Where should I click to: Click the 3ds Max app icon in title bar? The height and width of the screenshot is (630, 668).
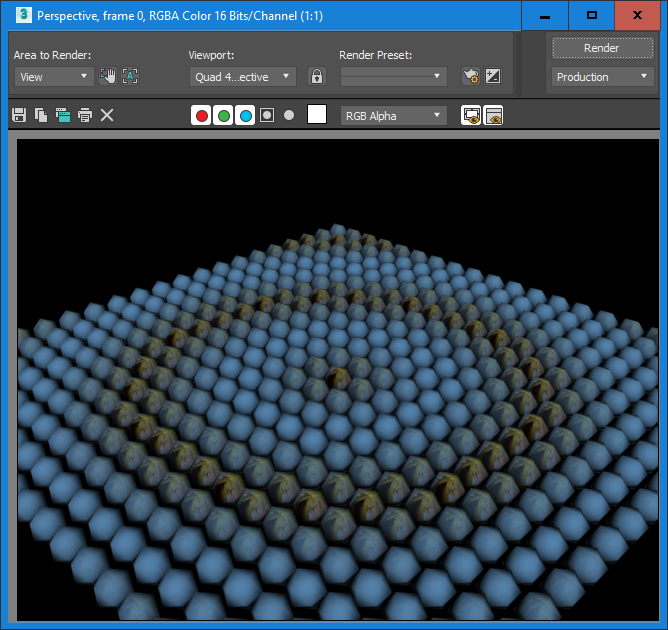click(x=24, y=15)
